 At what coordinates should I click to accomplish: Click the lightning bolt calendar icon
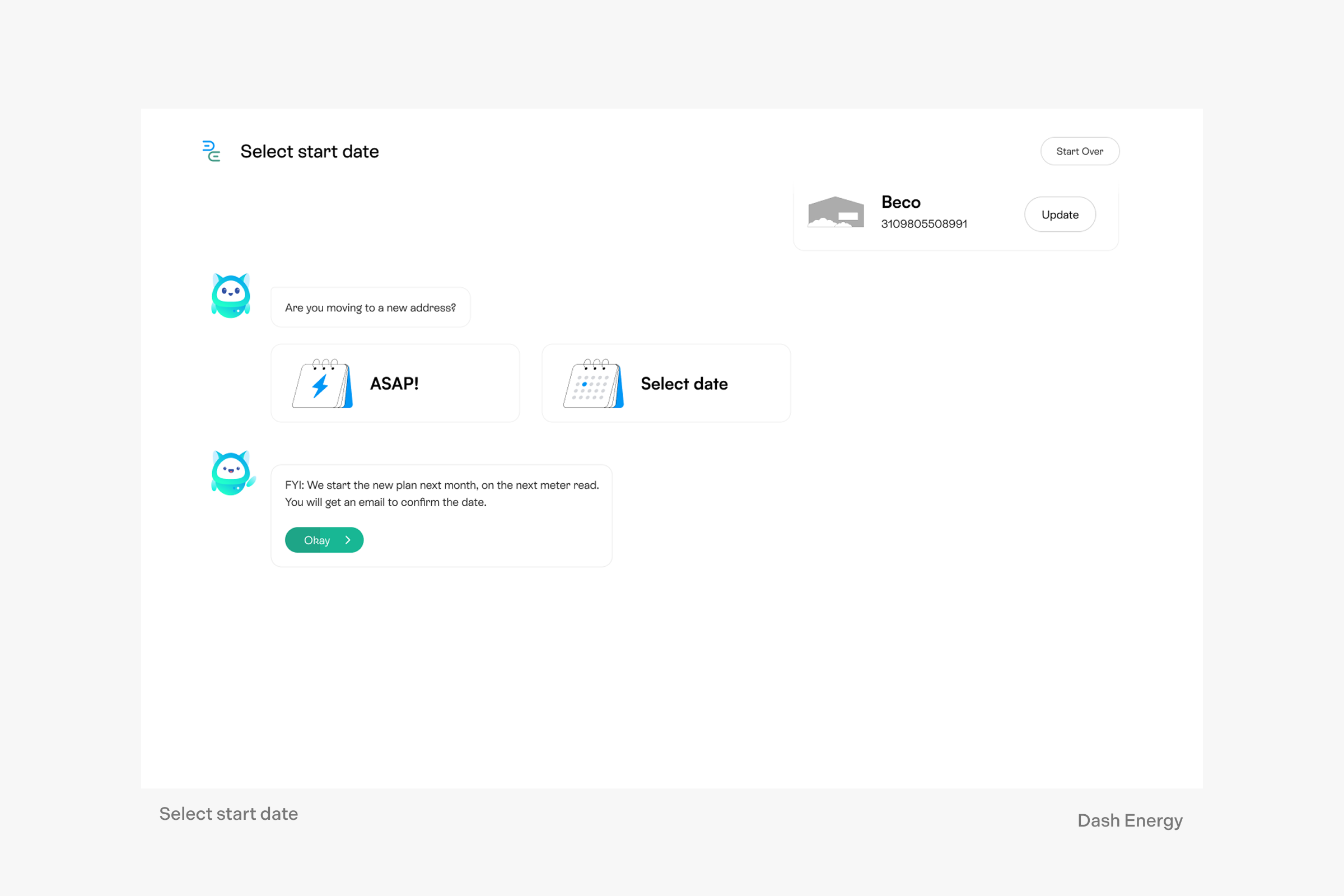(x=323, y=384)
